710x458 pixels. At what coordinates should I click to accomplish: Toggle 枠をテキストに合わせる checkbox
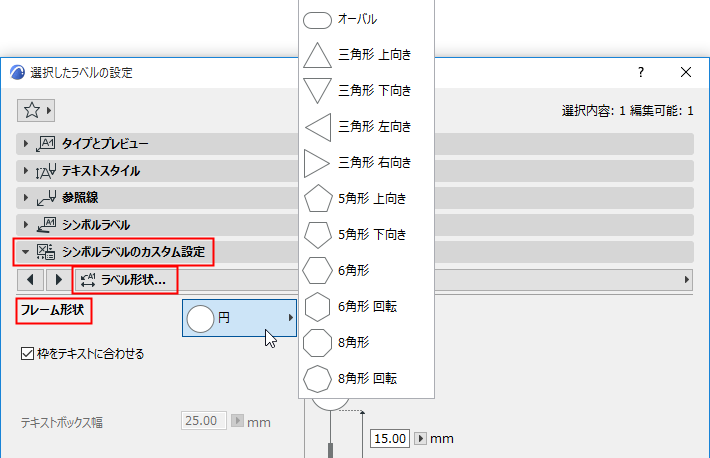point(28,353)
